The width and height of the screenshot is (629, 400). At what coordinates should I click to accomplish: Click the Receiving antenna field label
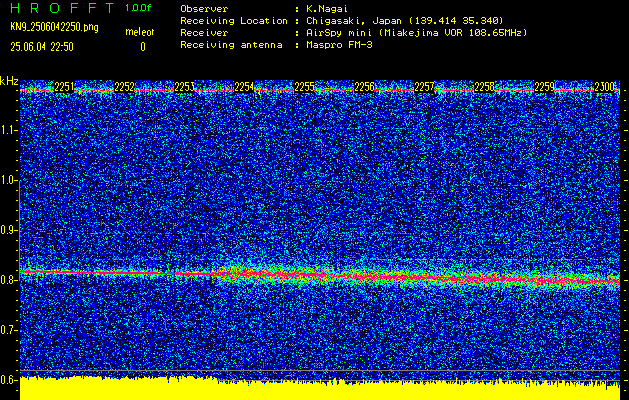(231, 45)
